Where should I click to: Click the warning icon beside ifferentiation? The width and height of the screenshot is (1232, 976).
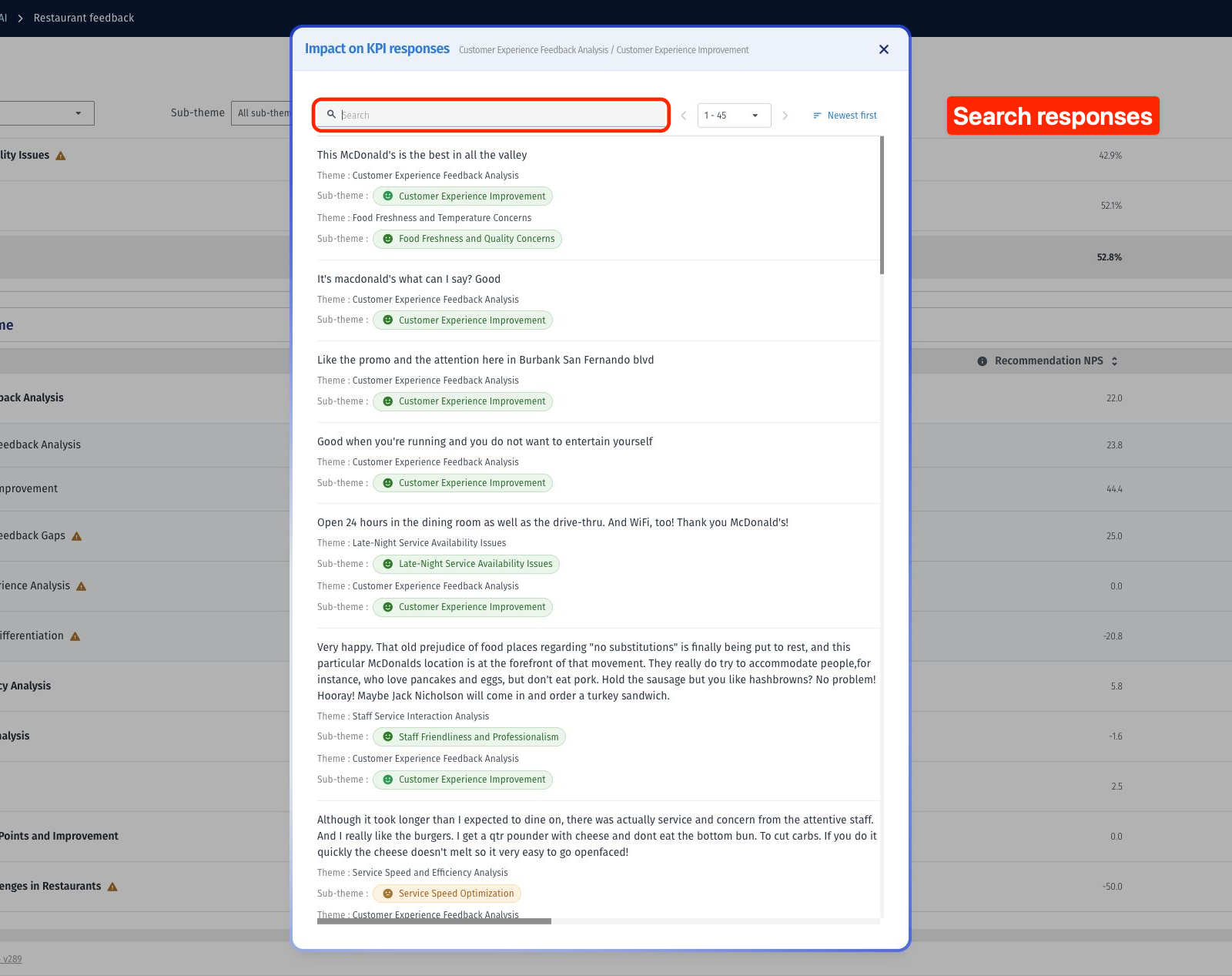[x=75, y=636]
